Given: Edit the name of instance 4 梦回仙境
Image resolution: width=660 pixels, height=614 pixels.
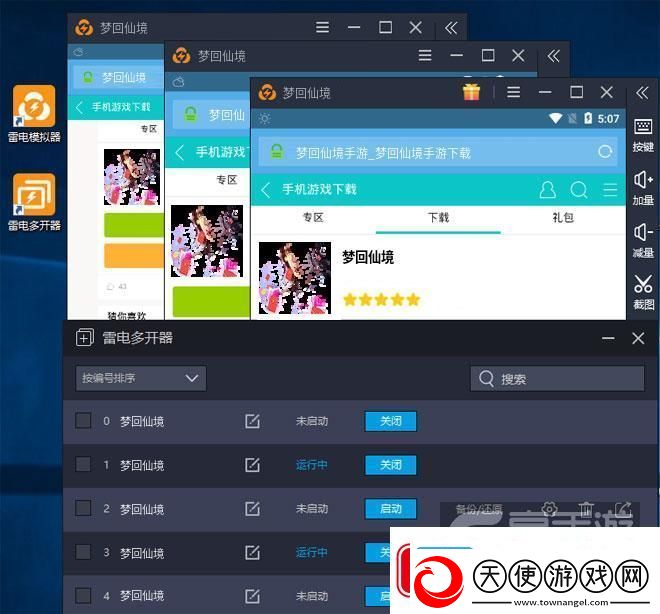Looking at the screenshot, I should coord(252,596).
